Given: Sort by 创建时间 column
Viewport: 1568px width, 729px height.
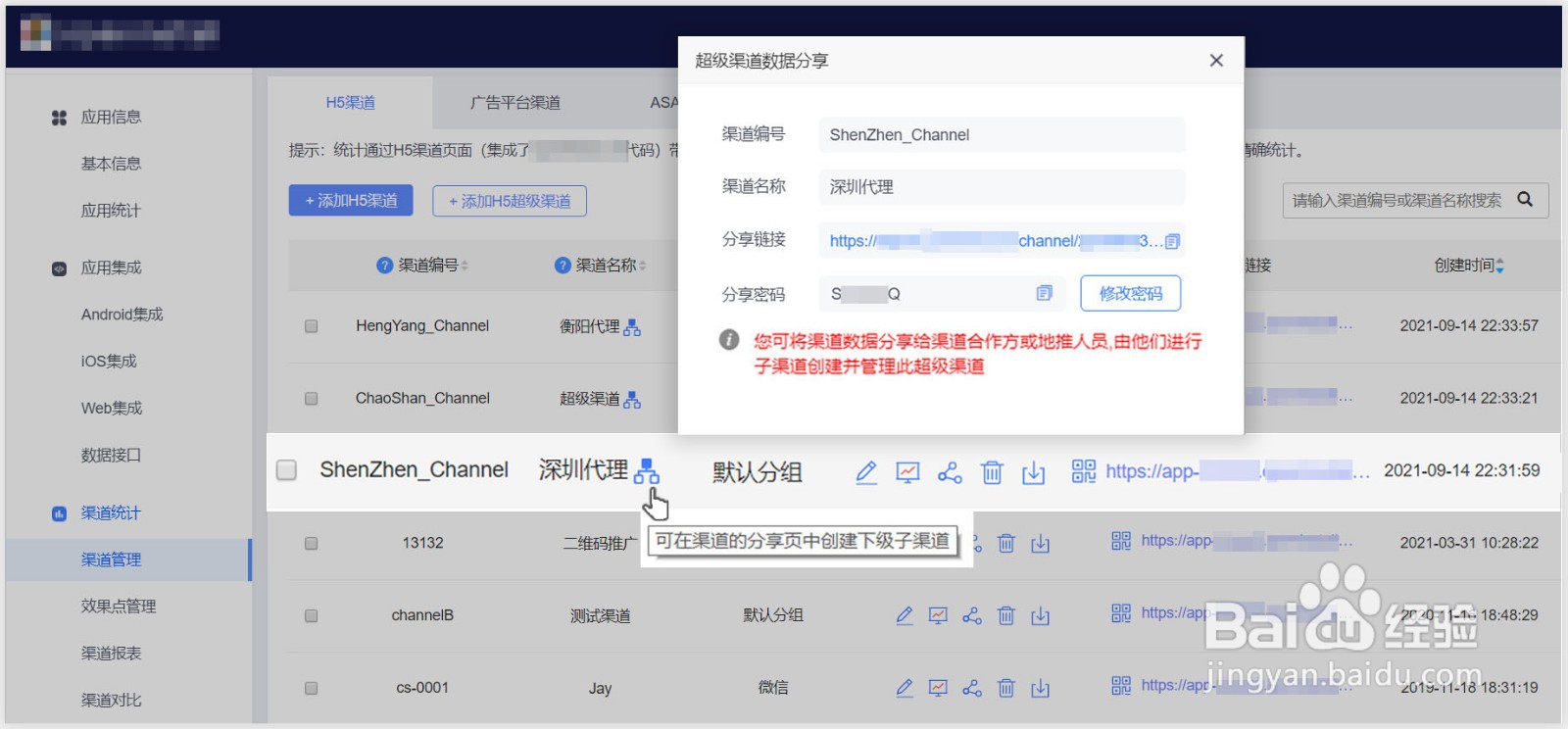Looking at the screenshot, I should click(x=1499, y=266).
